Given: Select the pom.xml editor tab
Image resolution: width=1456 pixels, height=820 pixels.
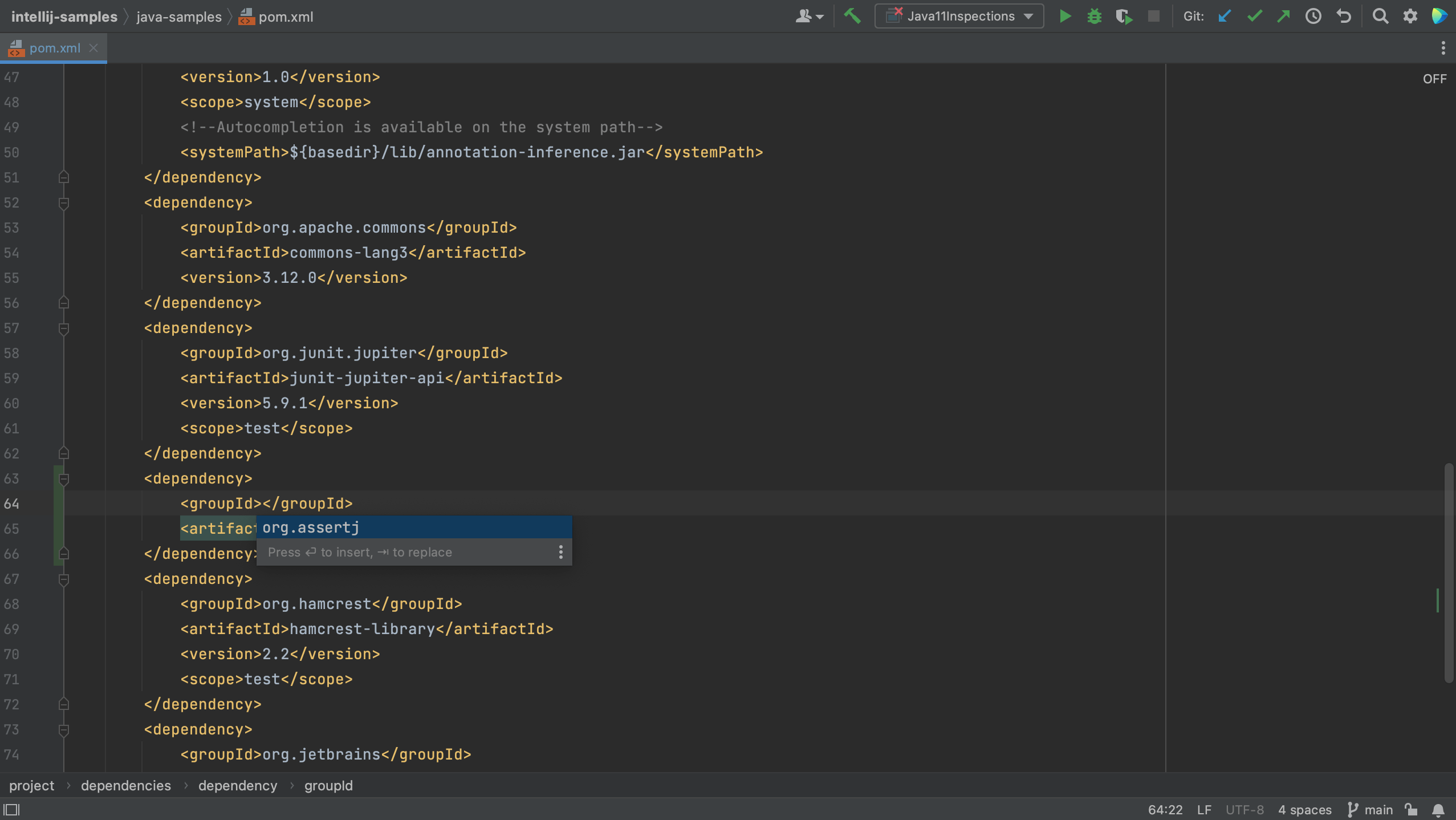Looking at the screenshot, I should [54, 48].
